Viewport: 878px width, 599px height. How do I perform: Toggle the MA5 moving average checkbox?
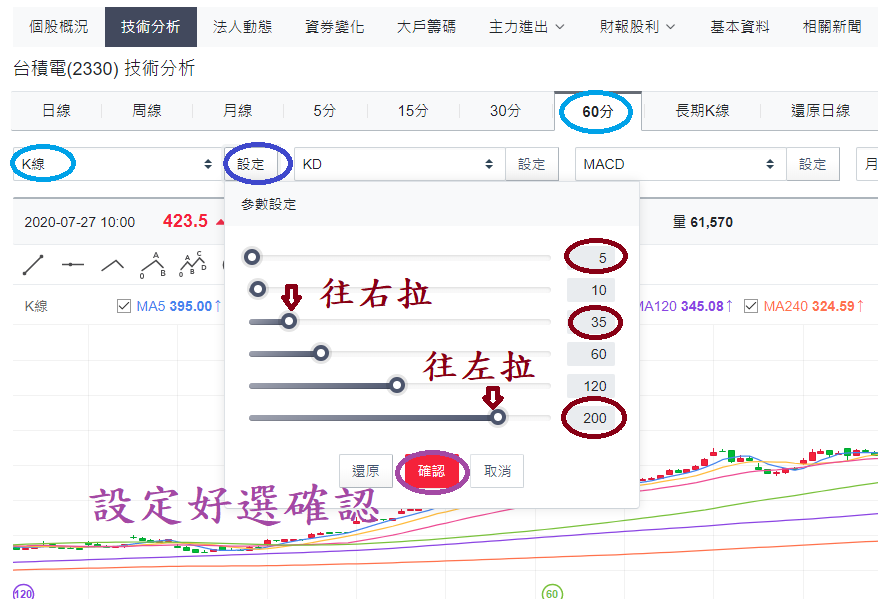point(124,306)
